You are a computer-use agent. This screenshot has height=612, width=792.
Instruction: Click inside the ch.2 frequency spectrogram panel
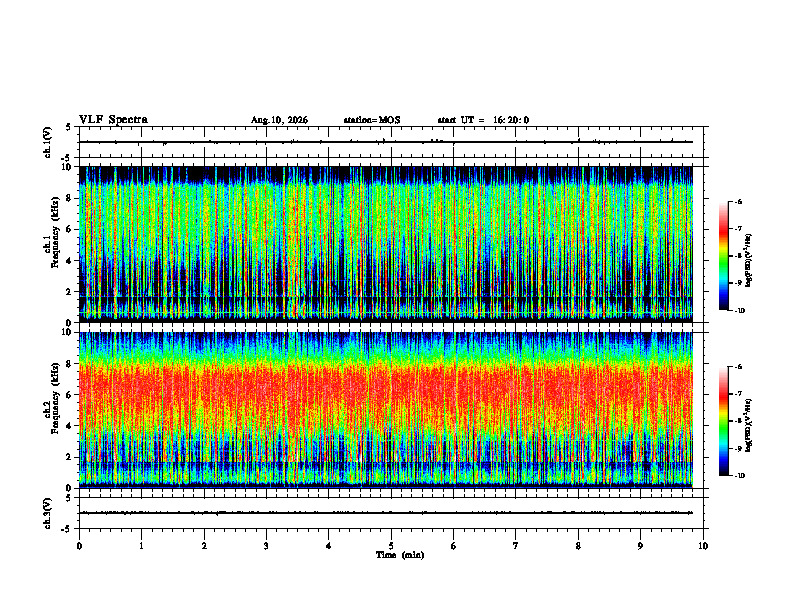click(386, 410)
